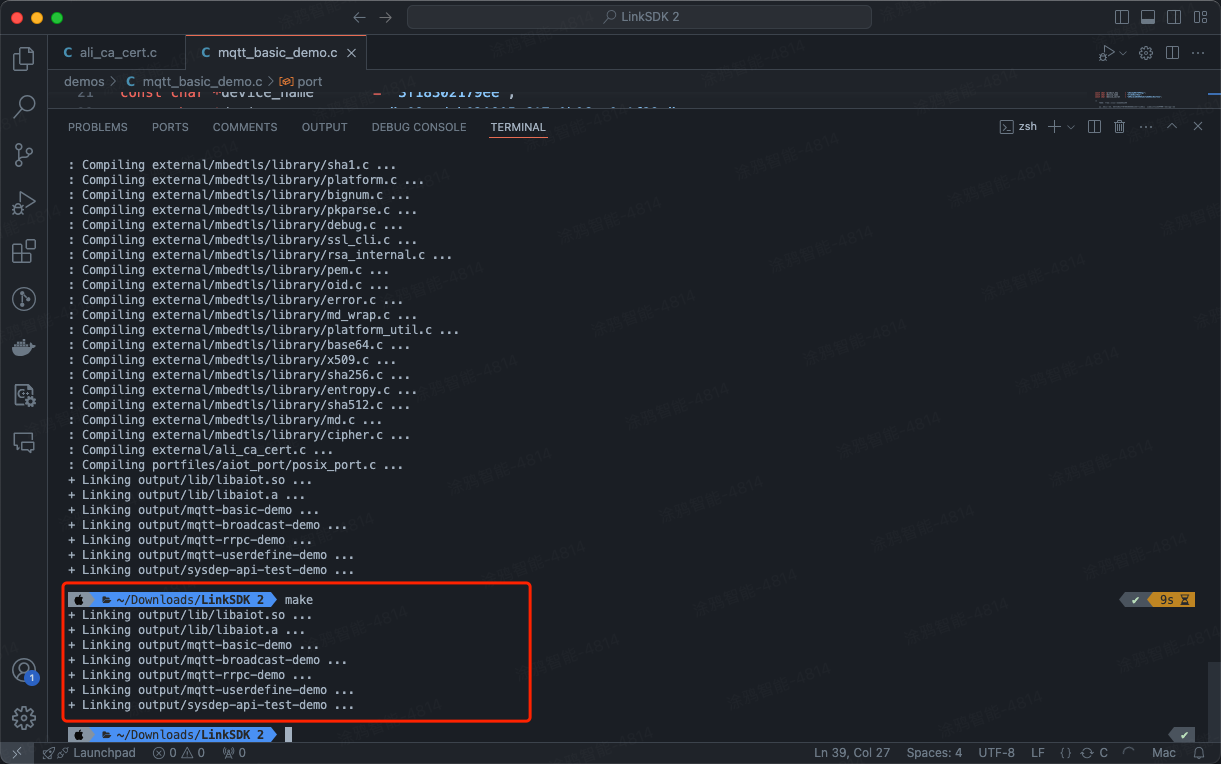Open editor More Actions menu
This screenshot has width=1221, height=764.
1199,53
